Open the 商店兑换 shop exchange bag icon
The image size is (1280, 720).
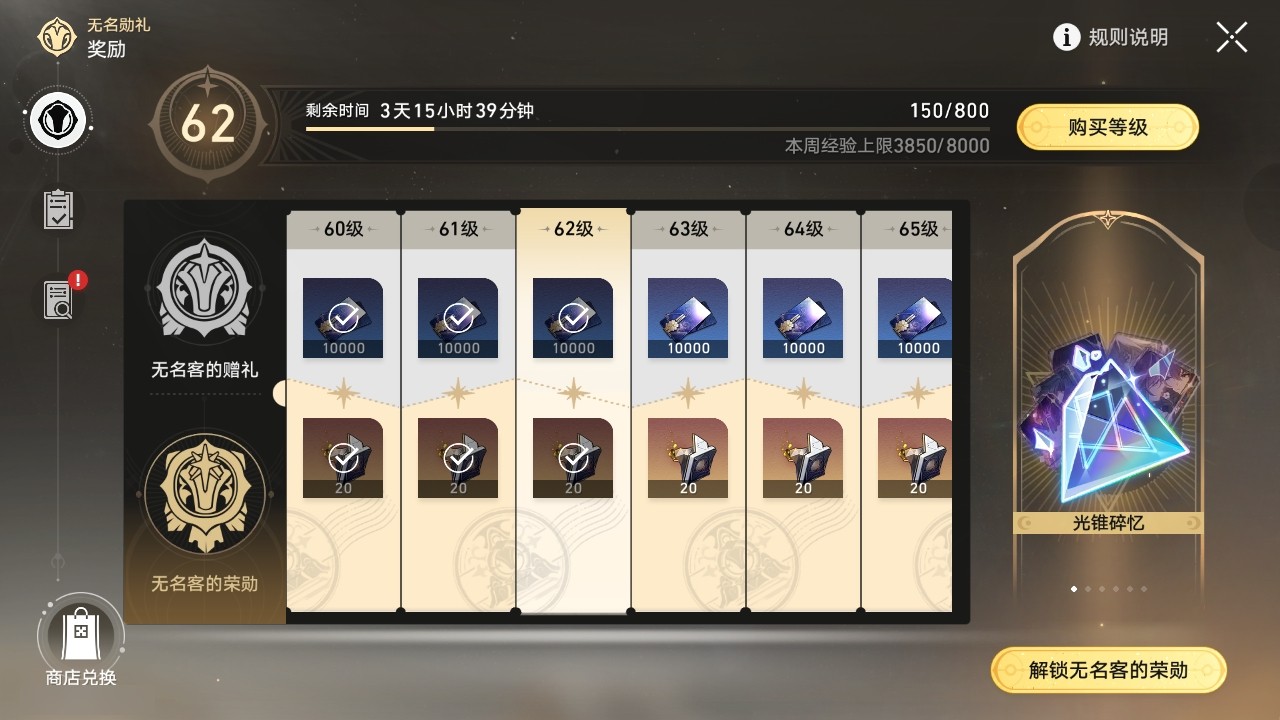(80, 634)
